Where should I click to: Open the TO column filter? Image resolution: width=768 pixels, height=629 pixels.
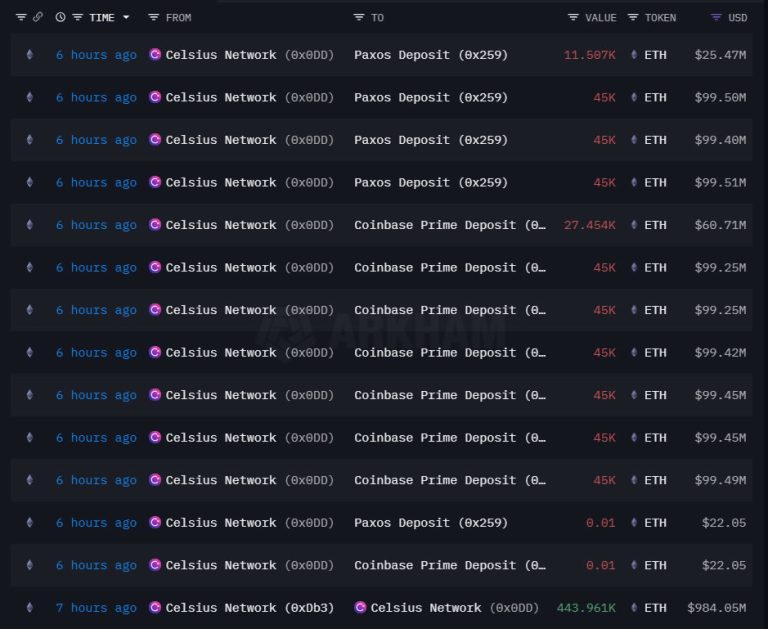(359, 17)
